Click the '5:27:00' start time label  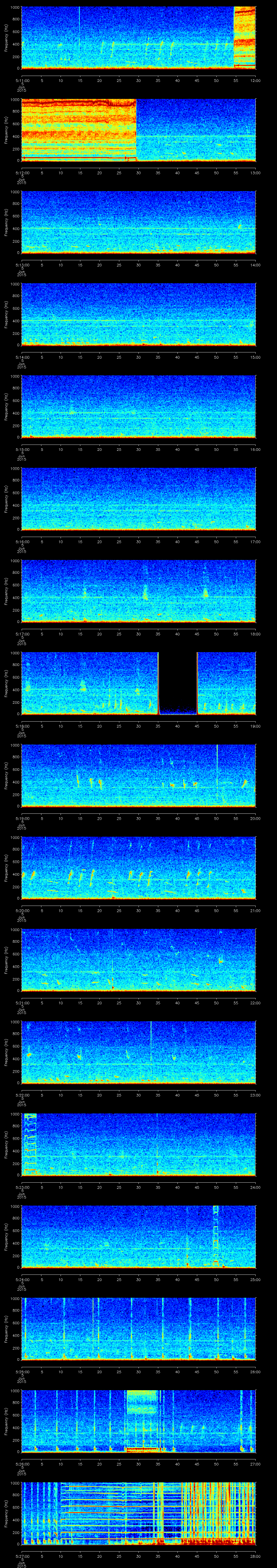(22, 1556)
